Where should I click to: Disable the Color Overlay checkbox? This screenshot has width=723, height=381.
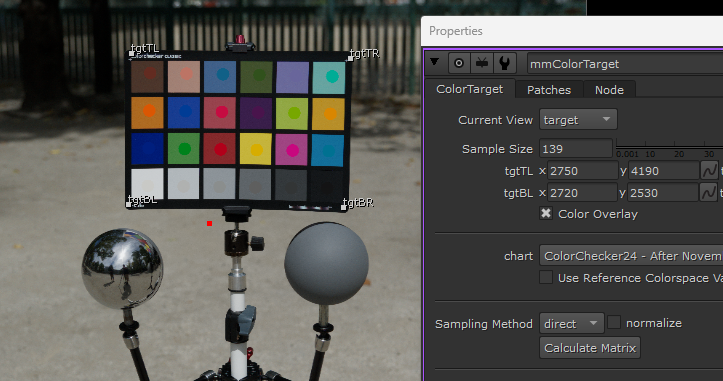click(546, 213)
